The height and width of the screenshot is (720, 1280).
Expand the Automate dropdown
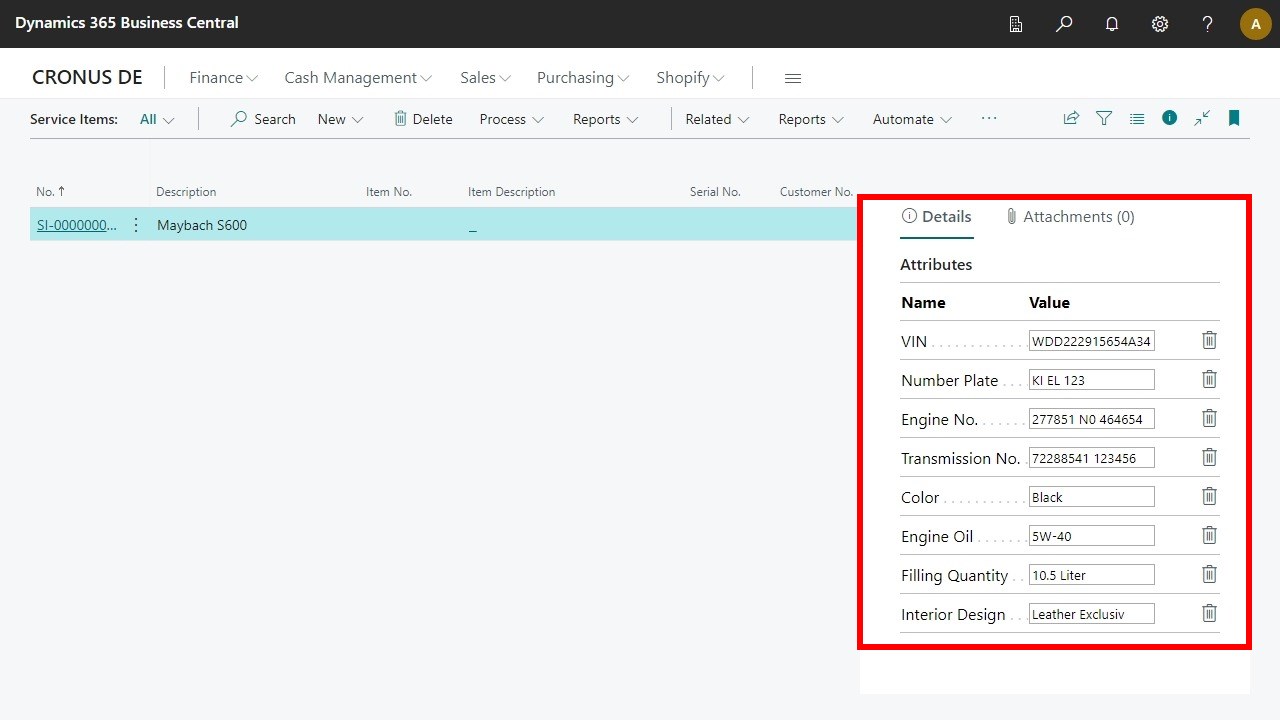click(910, 119)
